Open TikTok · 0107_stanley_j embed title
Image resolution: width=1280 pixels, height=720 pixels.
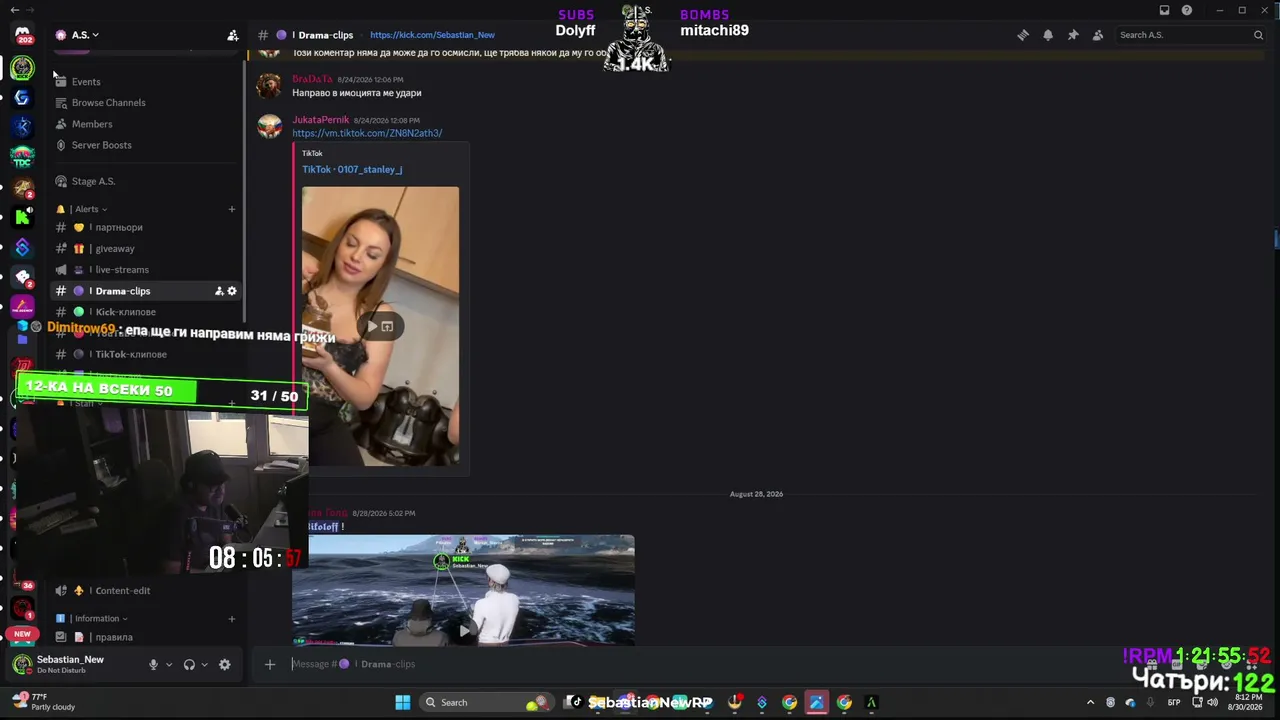pos(352,170)
